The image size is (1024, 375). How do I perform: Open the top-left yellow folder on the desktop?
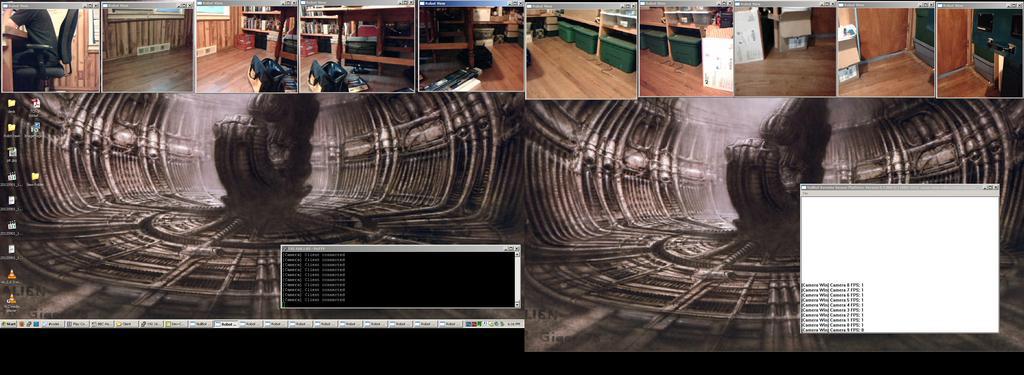tap(11, 104)
